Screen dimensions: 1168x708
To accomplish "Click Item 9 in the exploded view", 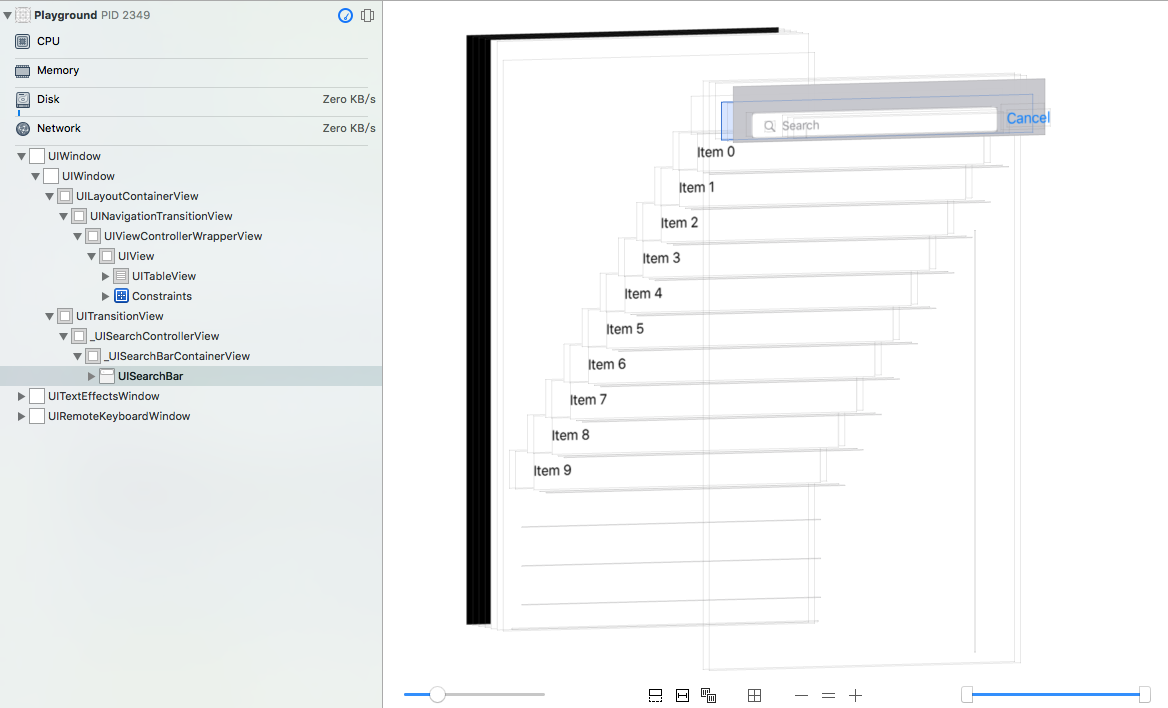I will (x=552, y=471).
